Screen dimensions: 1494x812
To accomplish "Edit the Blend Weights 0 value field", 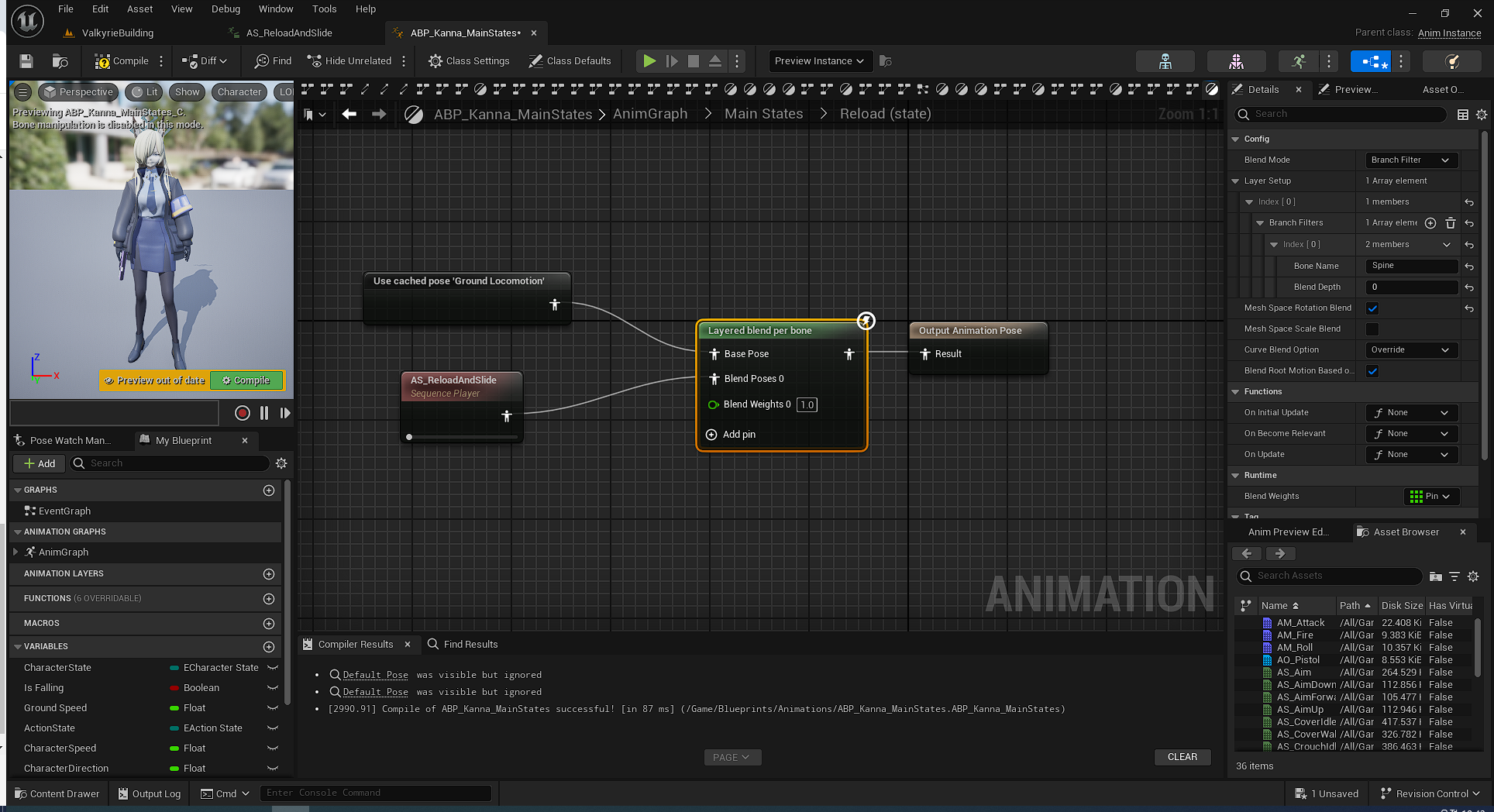I will pos(807,404).
